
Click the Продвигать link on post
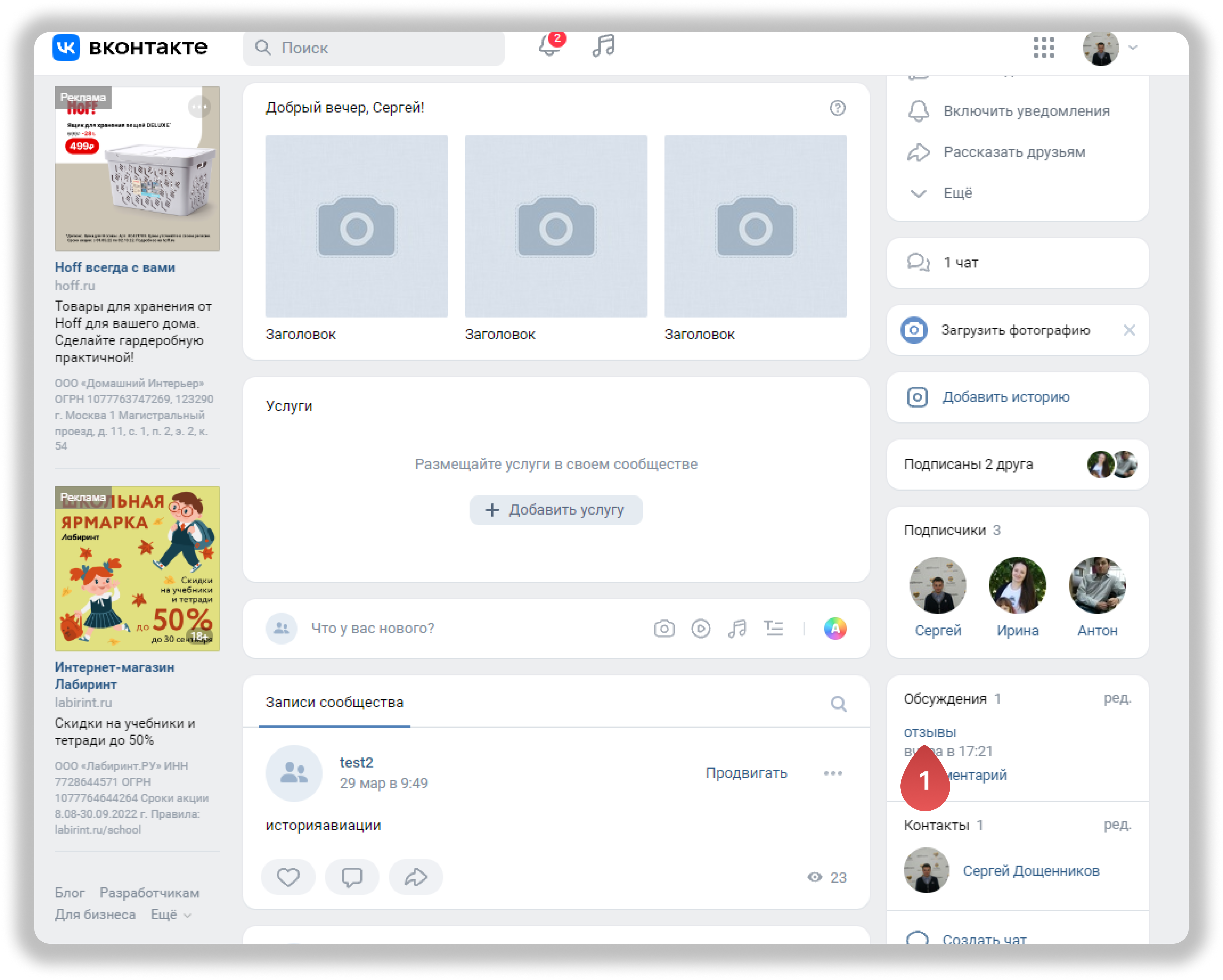[x=746, y=774]
